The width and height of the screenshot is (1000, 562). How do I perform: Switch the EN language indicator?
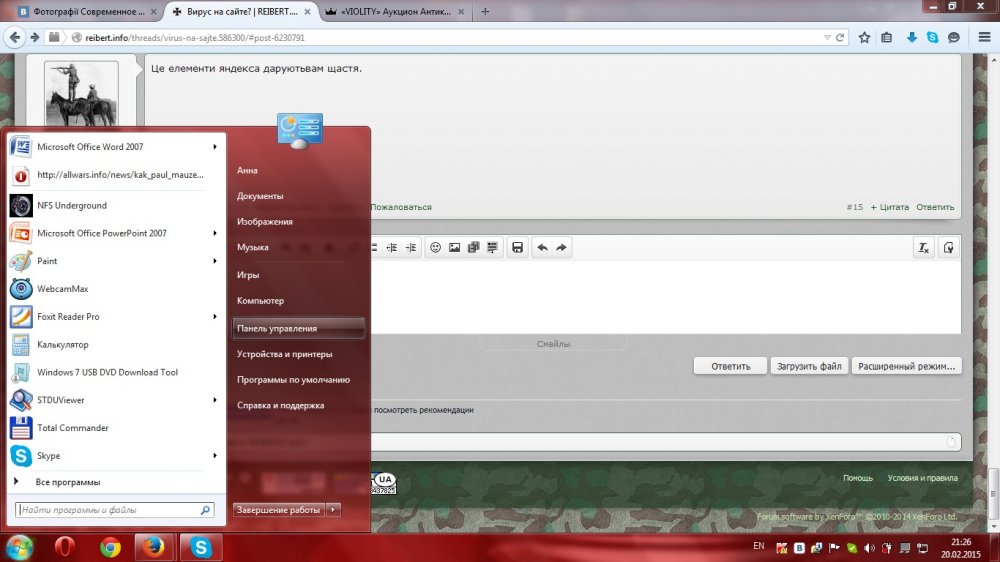(x=758, y=546)
